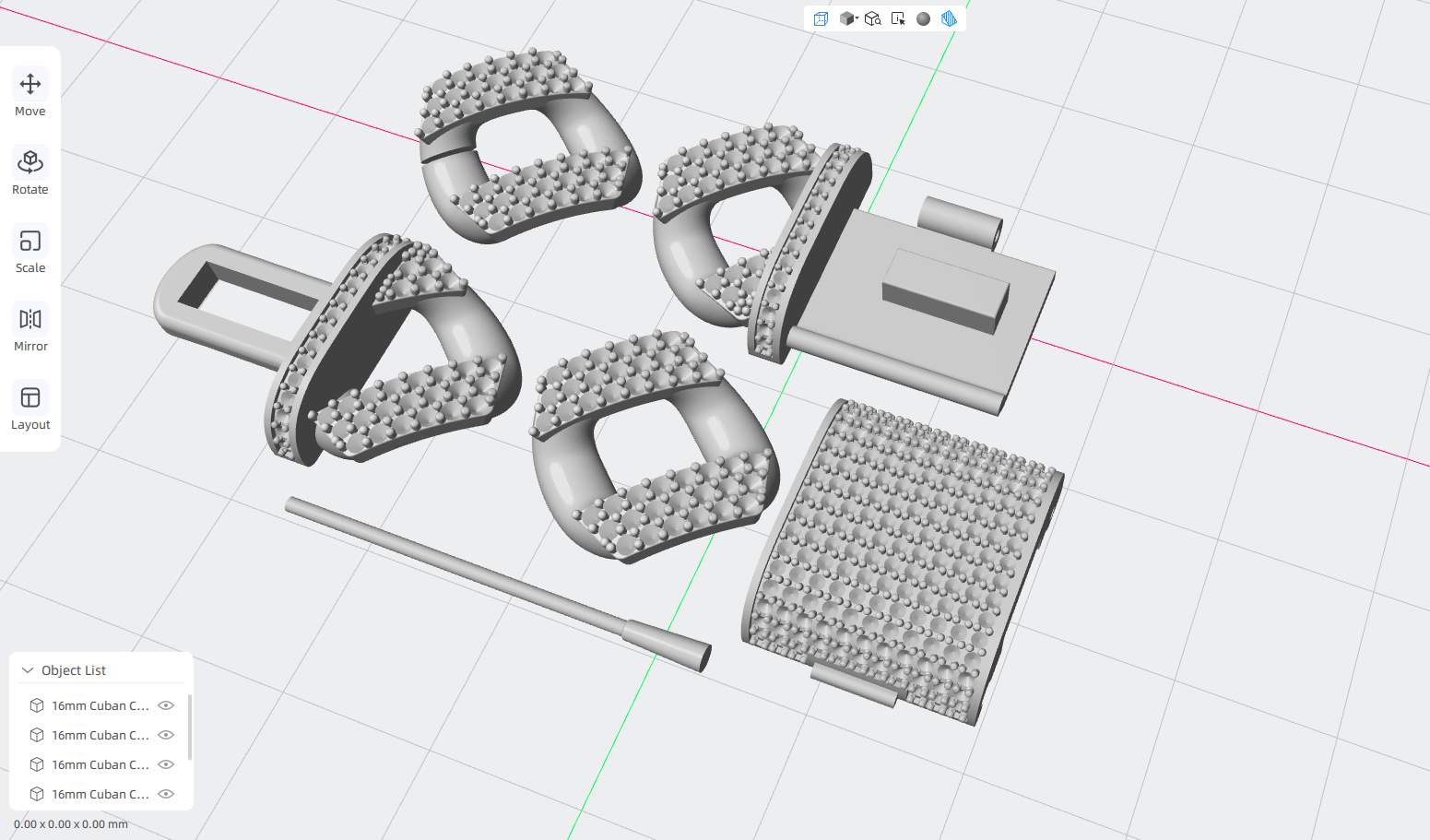Click the Object List scrollbar
1430x840 pixels.
190,728
